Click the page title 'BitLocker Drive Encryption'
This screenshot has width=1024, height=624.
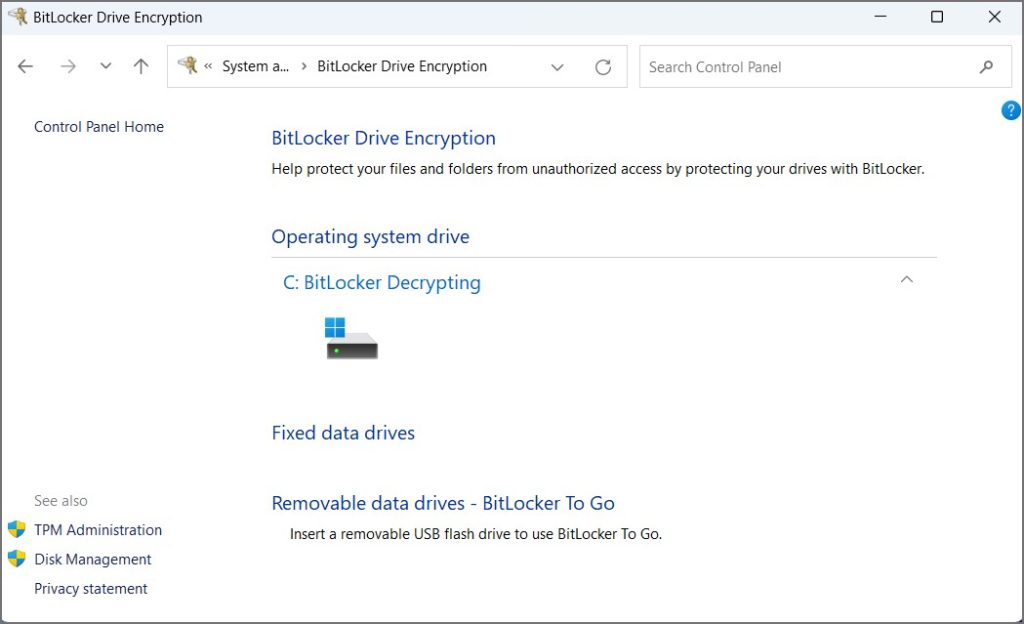click(383, 138)
